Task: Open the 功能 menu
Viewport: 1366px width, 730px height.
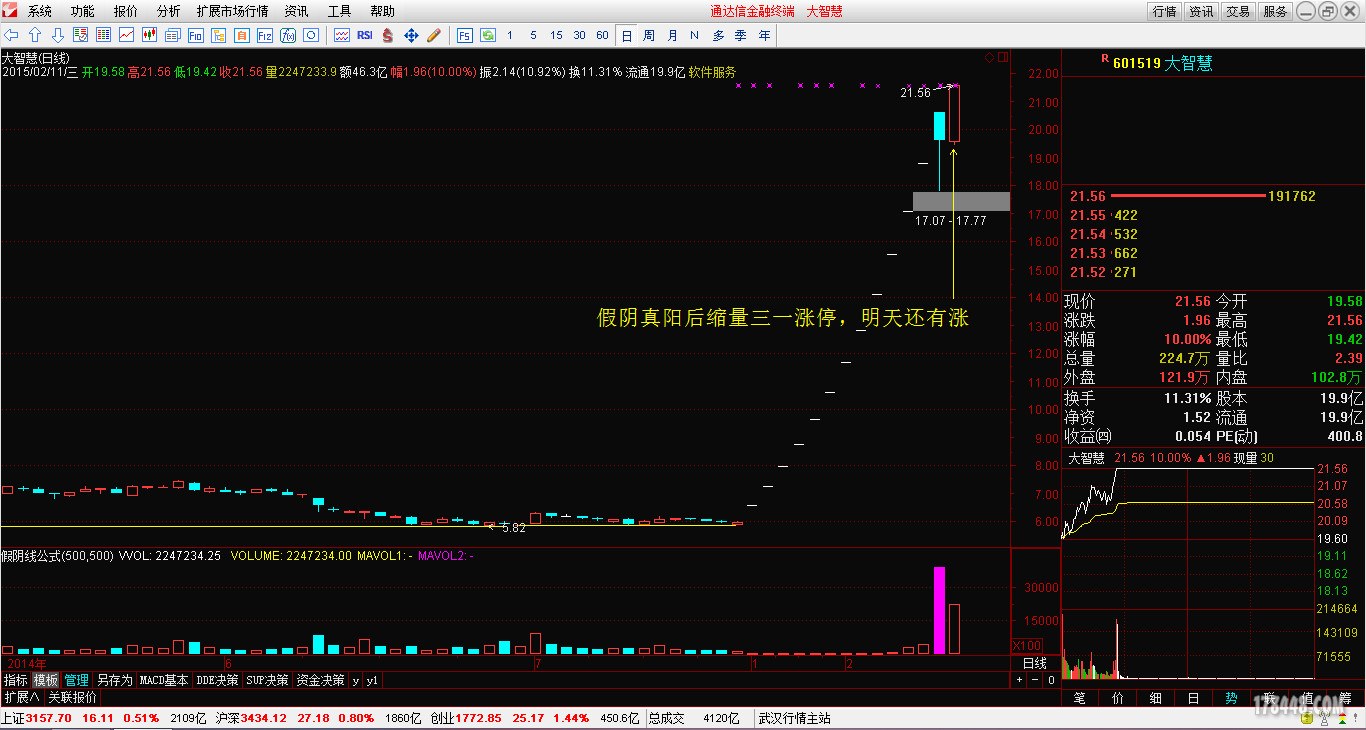Action: (82, 11)
